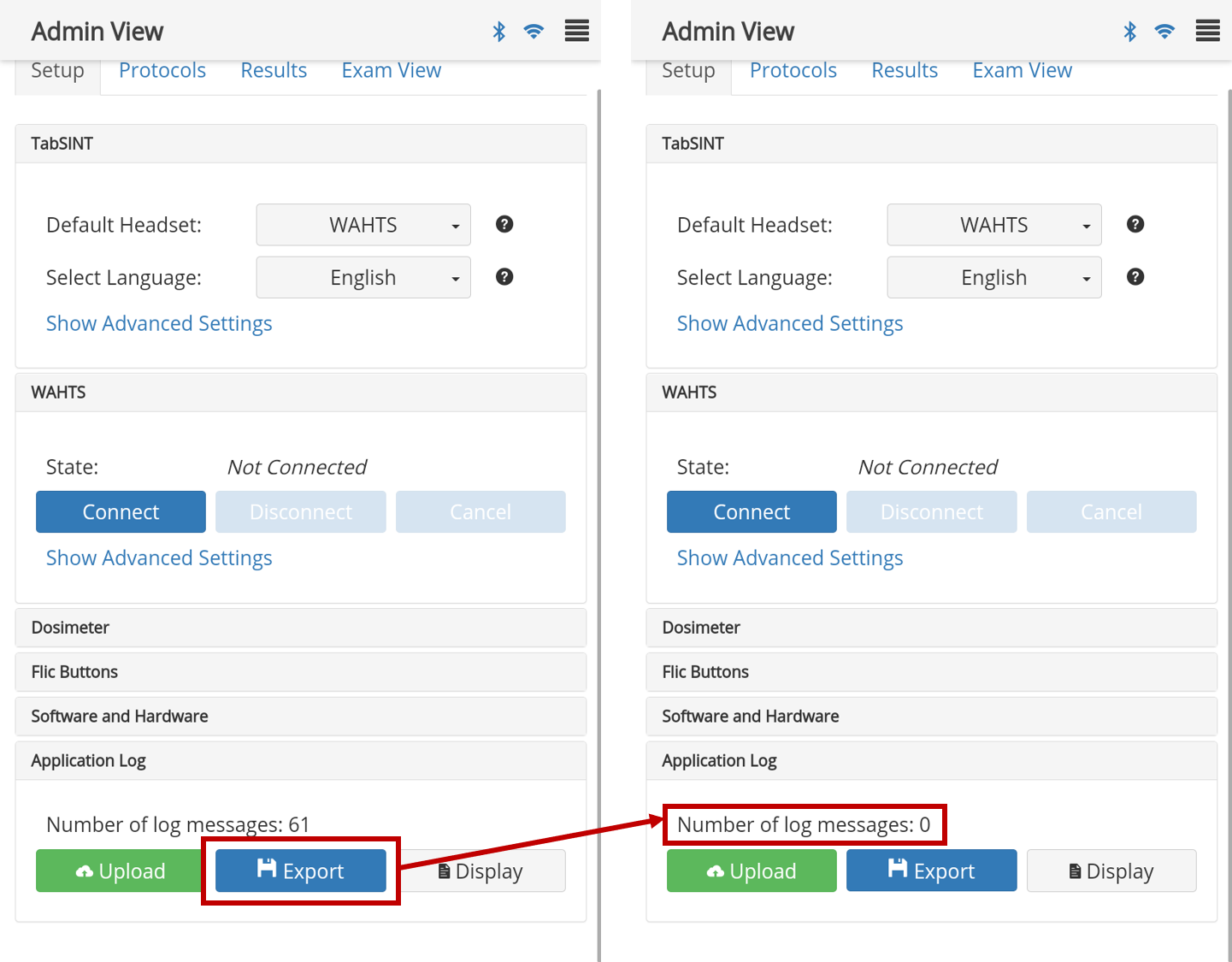
Task: Expand the Dosimeter section in the left panel
Action: pos(300,628)
